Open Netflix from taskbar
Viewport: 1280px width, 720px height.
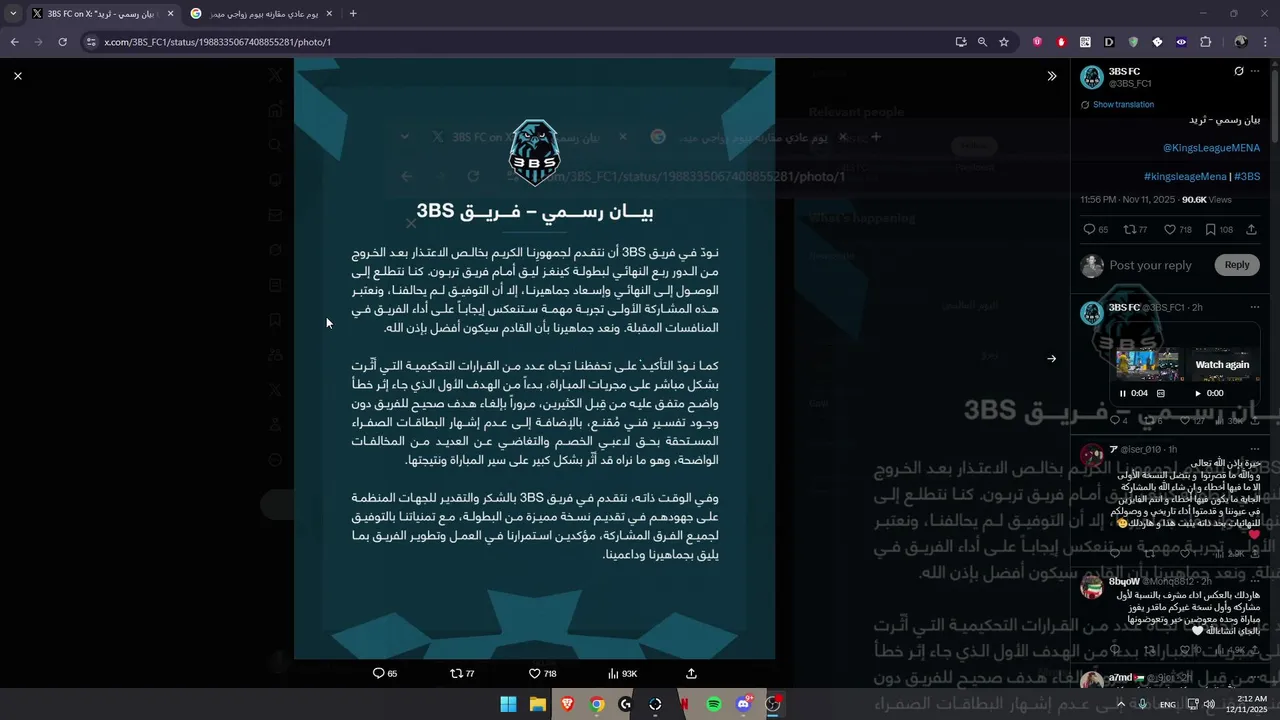(x=684, y=704)
